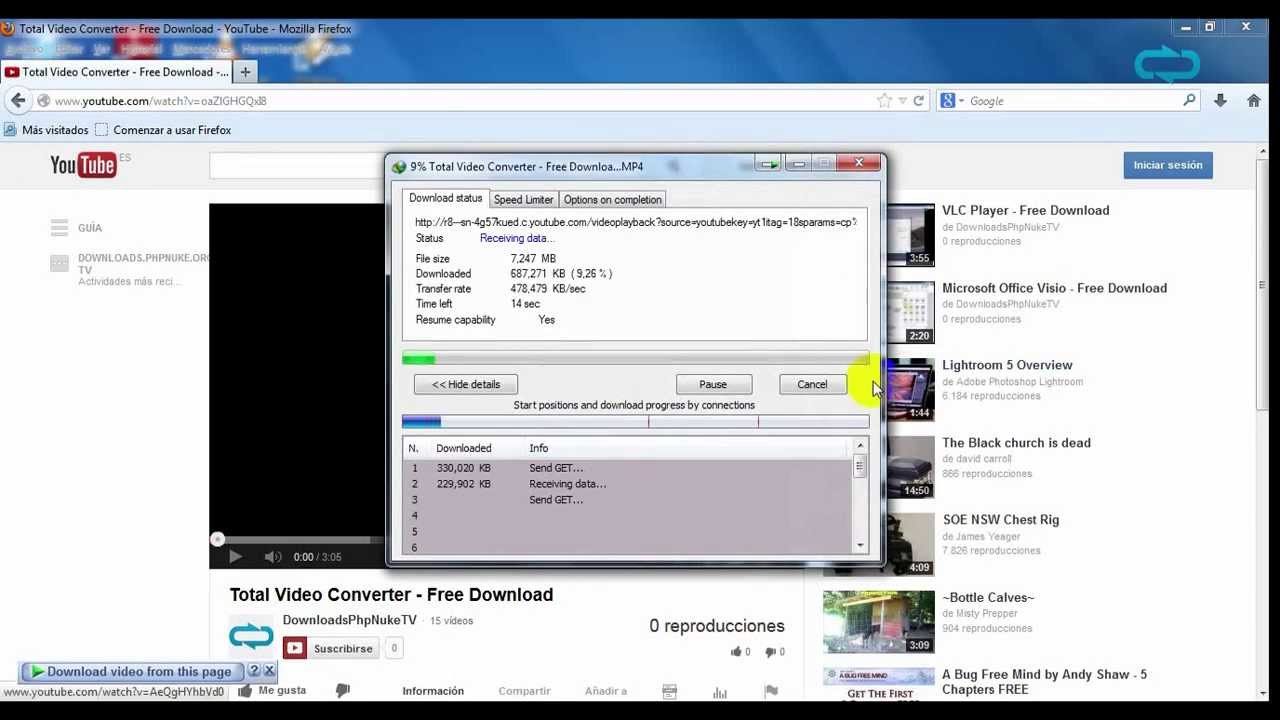Image resolution: width=1280 pixels, height=720 pixels.
Task: Subscribe with the Suscribirse button
Action: 332,649
